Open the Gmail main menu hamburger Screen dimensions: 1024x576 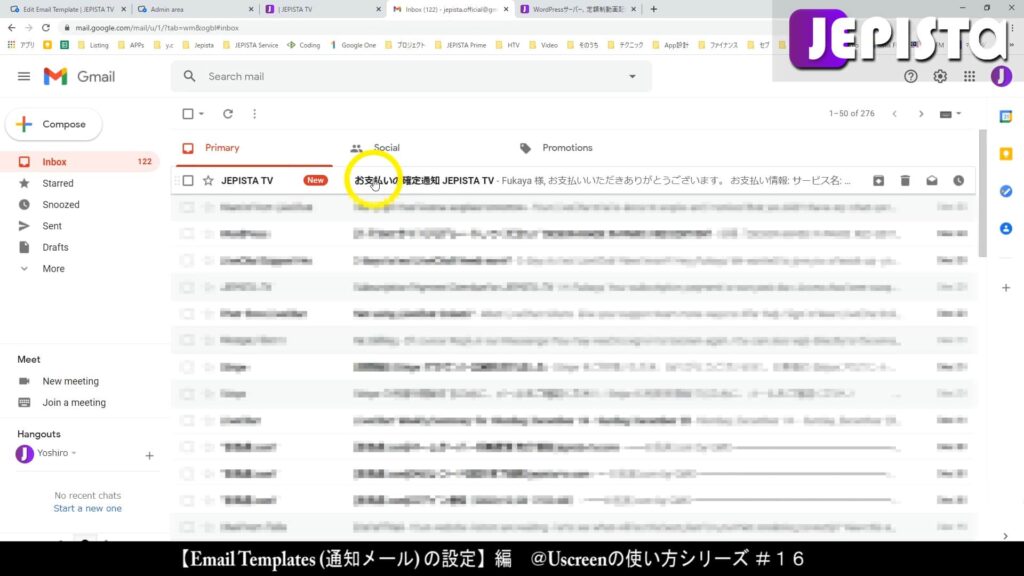point(24,76)
